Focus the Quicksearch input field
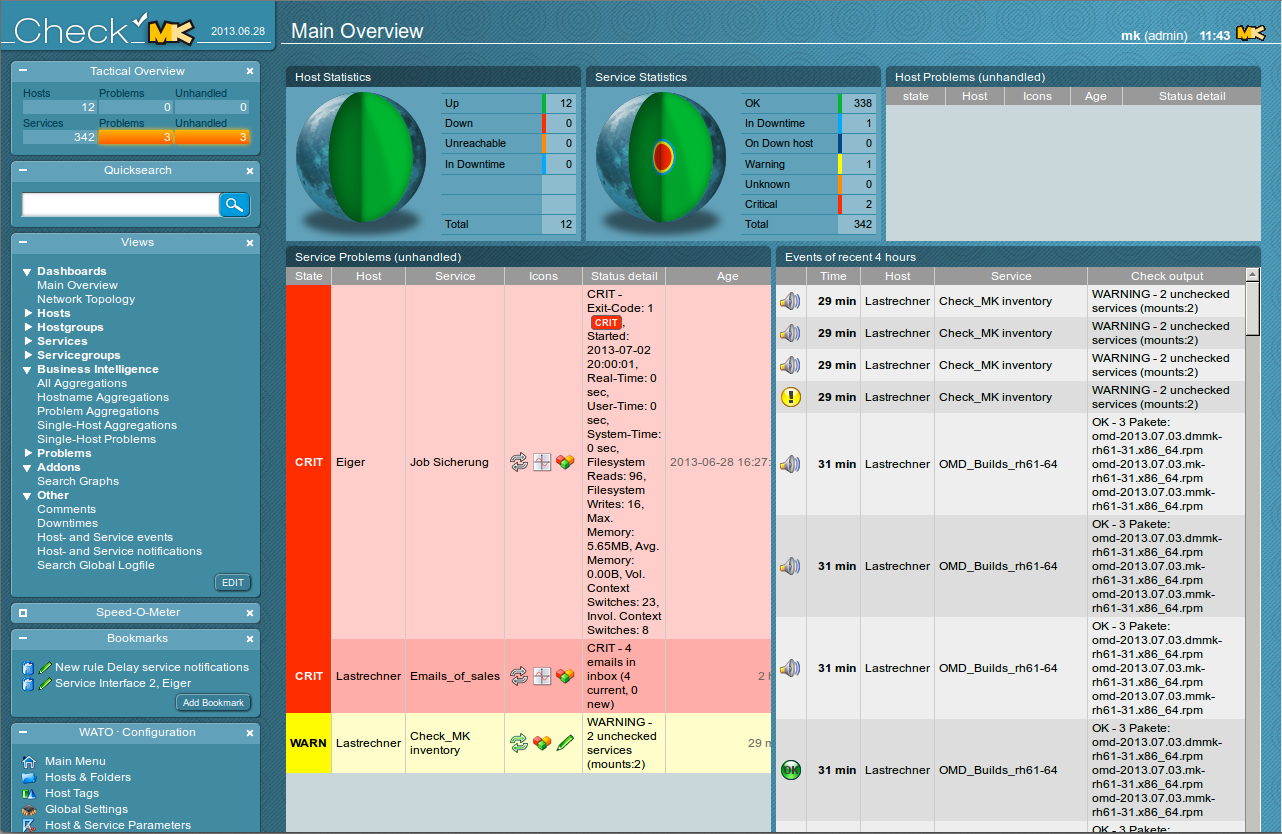This screenshot has height=834, width=1282. [120, 205]
